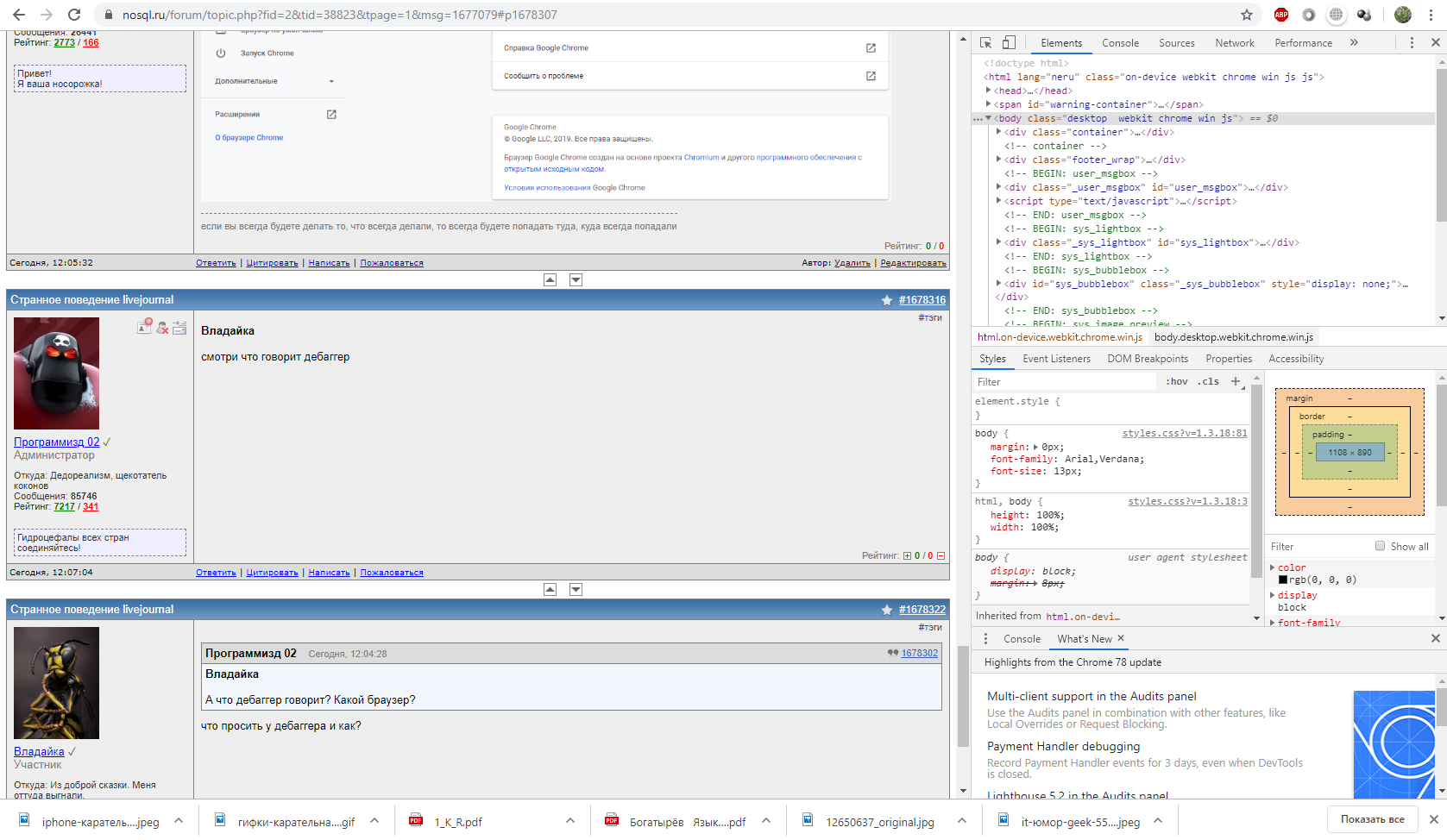
Task: Click the Показать все downloads button
Action: pos(1372,819)
